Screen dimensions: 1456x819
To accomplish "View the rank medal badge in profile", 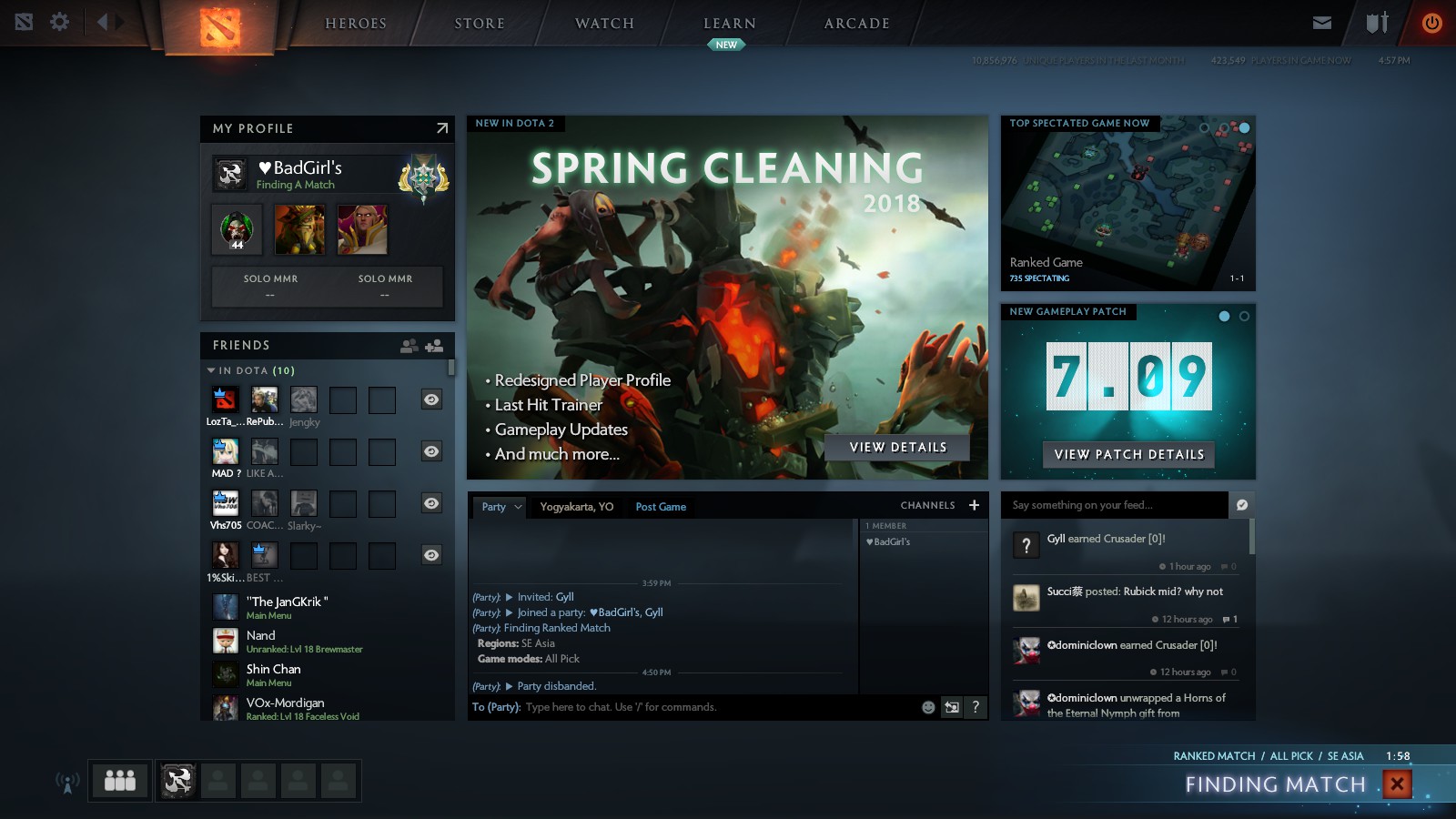I will [423, 176].
